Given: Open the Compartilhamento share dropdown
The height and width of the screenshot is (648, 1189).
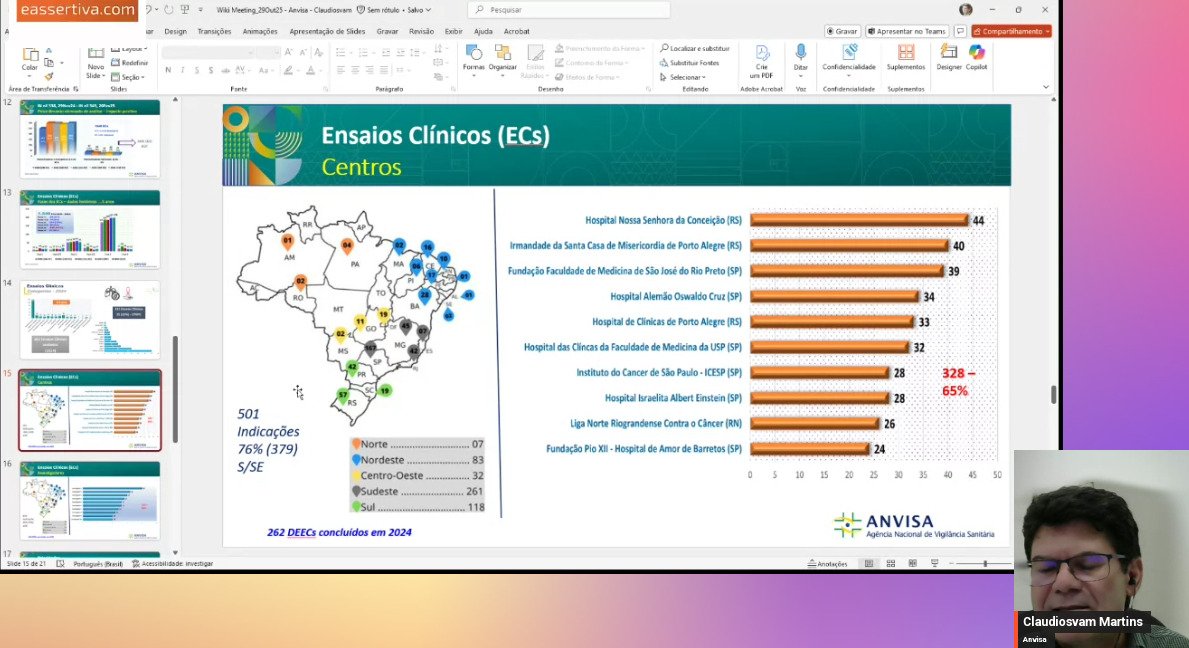Looking at the screenshot, I should point(1012,31).
